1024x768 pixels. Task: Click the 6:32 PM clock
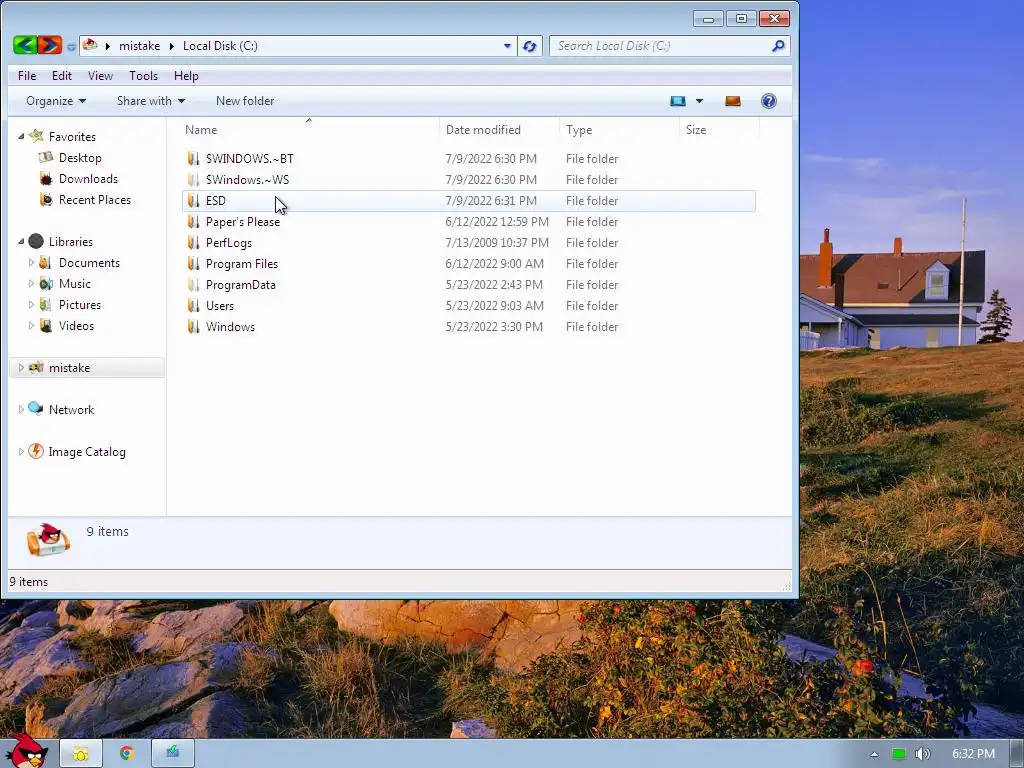[x=973, y=754]
